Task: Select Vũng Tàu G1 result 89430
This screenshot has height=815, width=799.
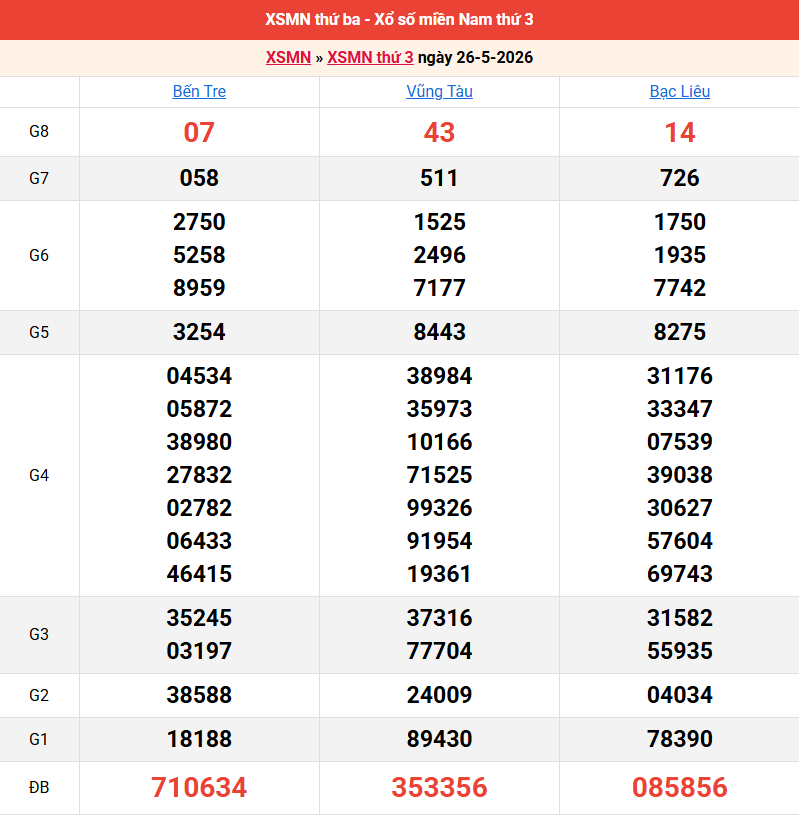Action: [x=439, y=739]
